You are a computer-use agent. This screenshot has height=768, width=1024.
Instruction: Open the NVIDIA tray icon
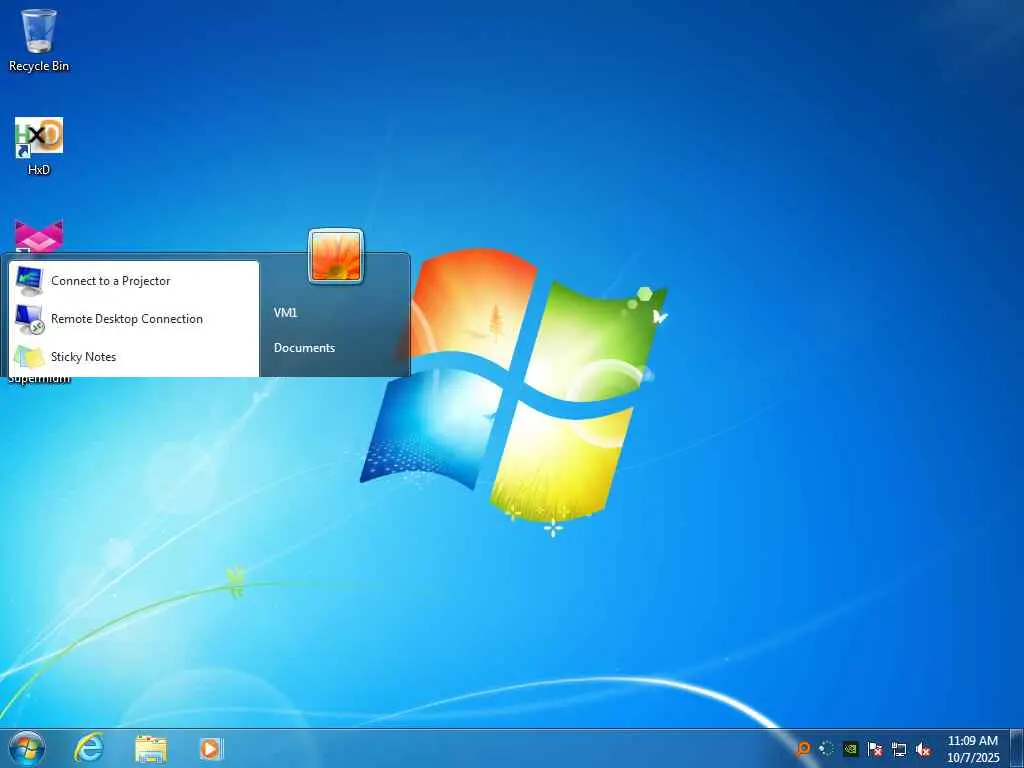pyautogui.click(x=850, y=748)
